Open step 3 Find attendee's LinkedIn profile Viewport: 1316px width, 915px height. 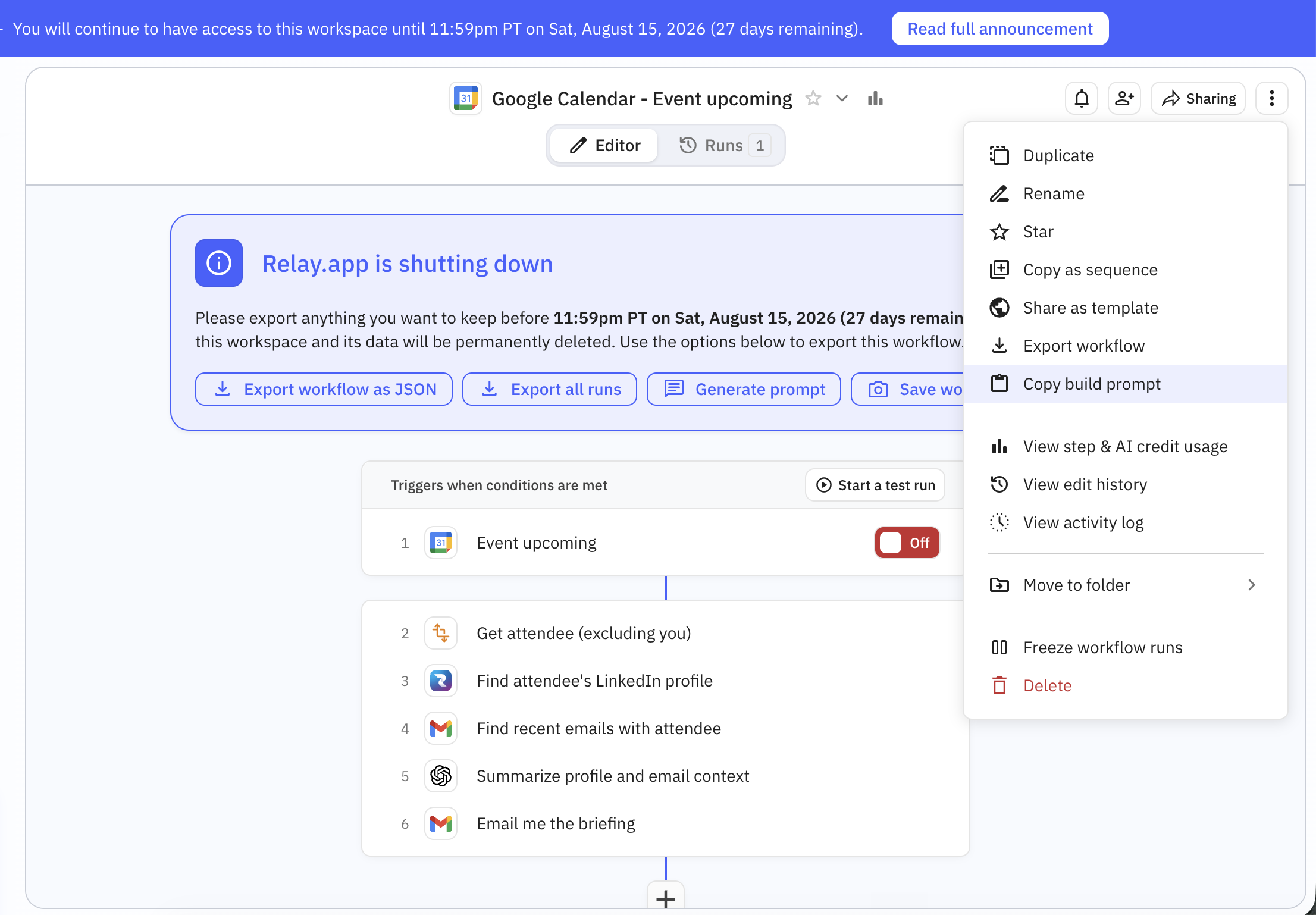point(665,681)
